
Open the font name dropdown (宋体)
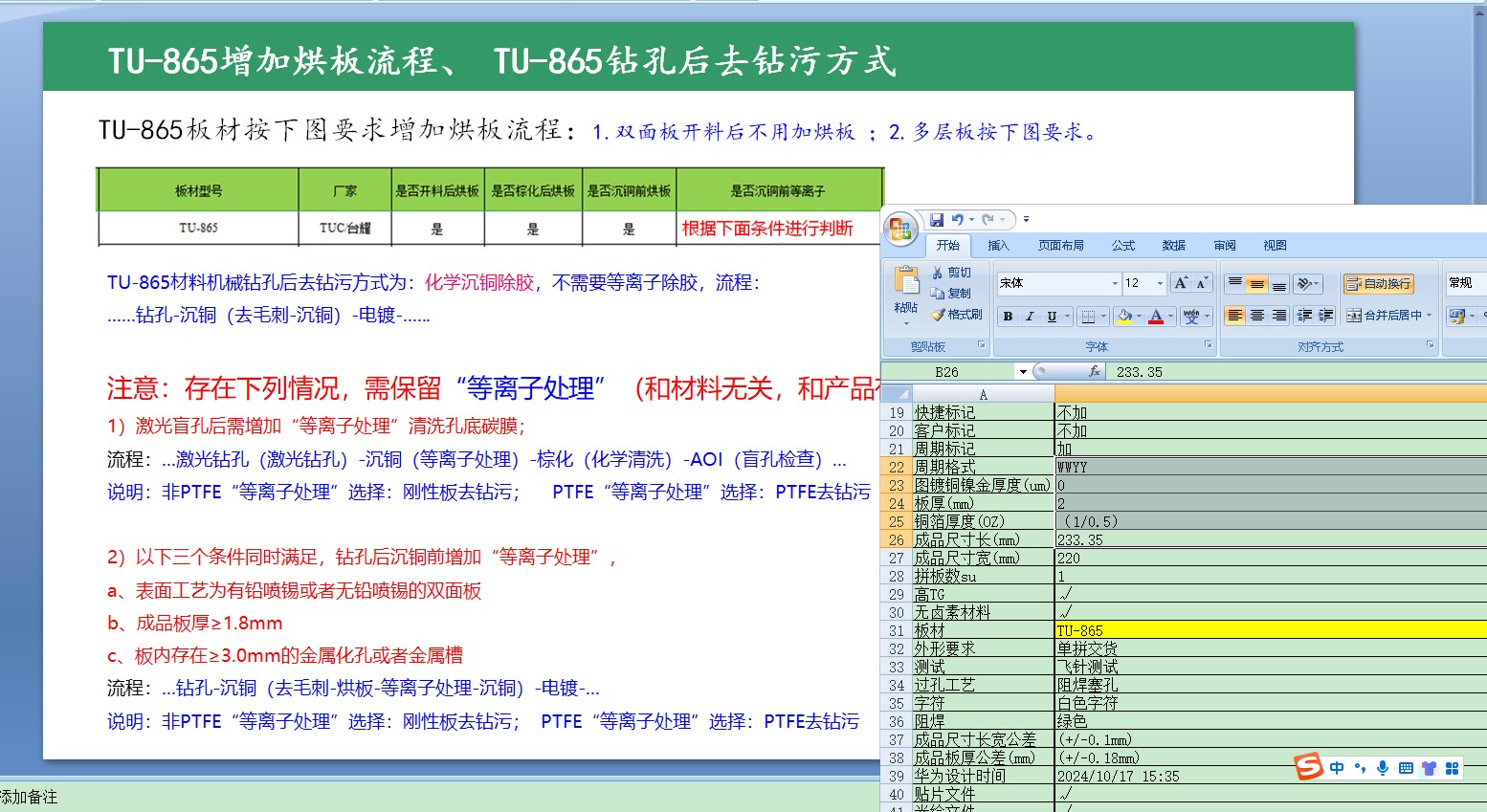coord(1115,283)
